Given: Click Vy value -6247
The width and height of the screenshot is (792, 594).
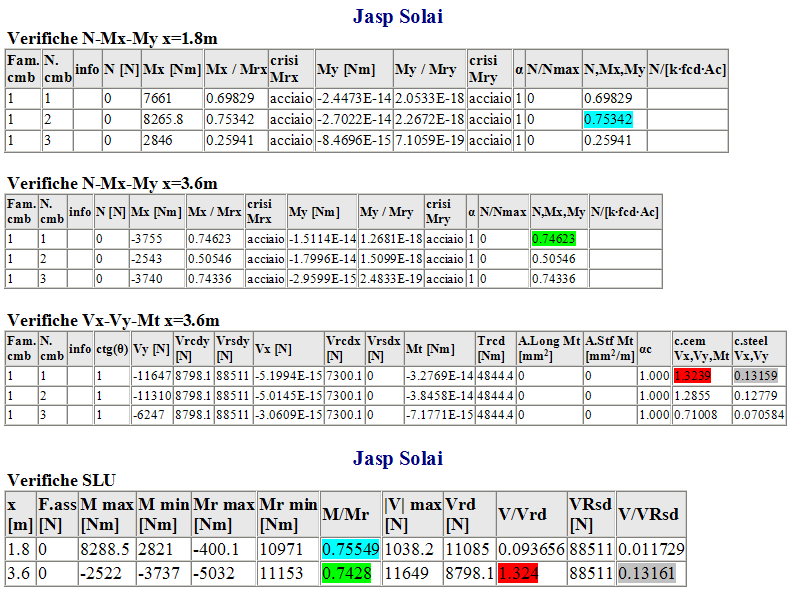Looking at the screenshot, I should [149, 415].
